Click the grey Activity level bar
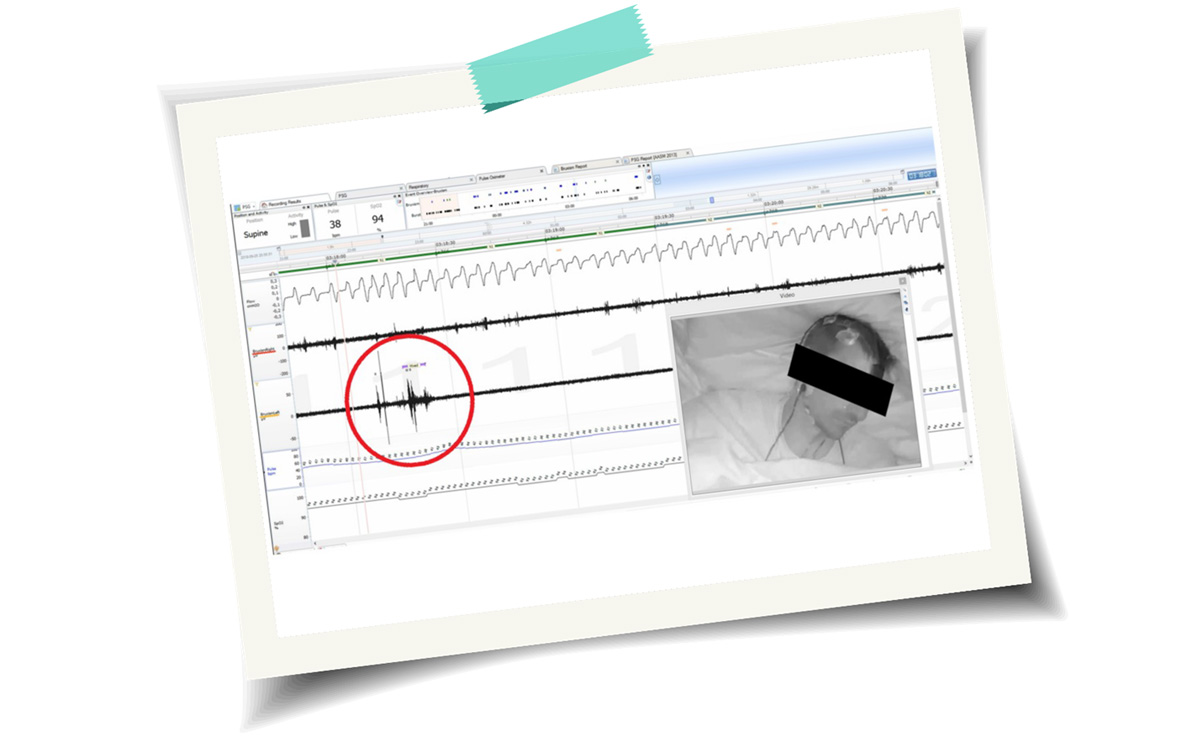This screenshot has height=737, width=1184. coord(305,228)
